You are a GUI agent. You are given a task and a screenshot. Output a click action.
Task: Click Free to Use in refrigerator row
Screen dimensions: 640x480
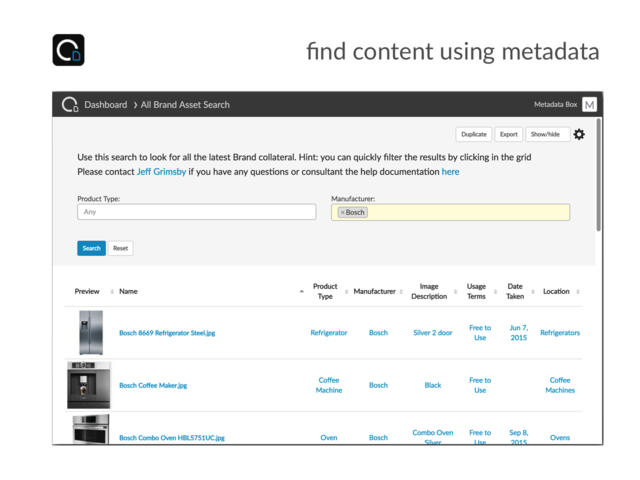tap(480, 333)
